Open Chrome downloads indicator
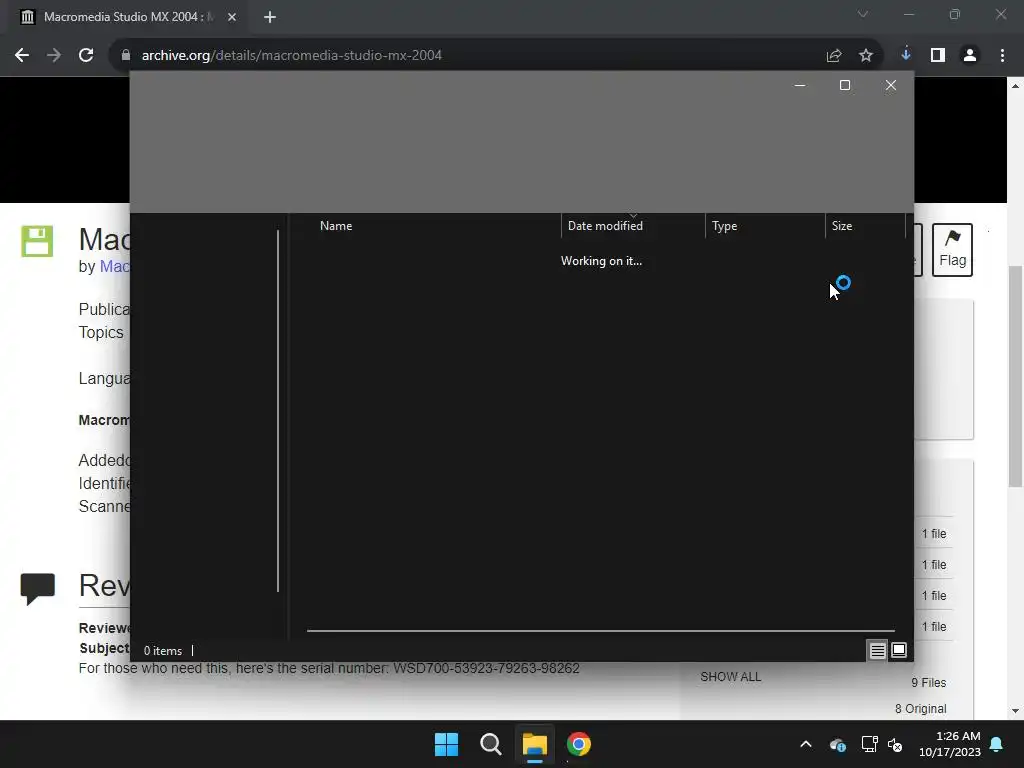The image size is (1024, 768). [906, 54]
